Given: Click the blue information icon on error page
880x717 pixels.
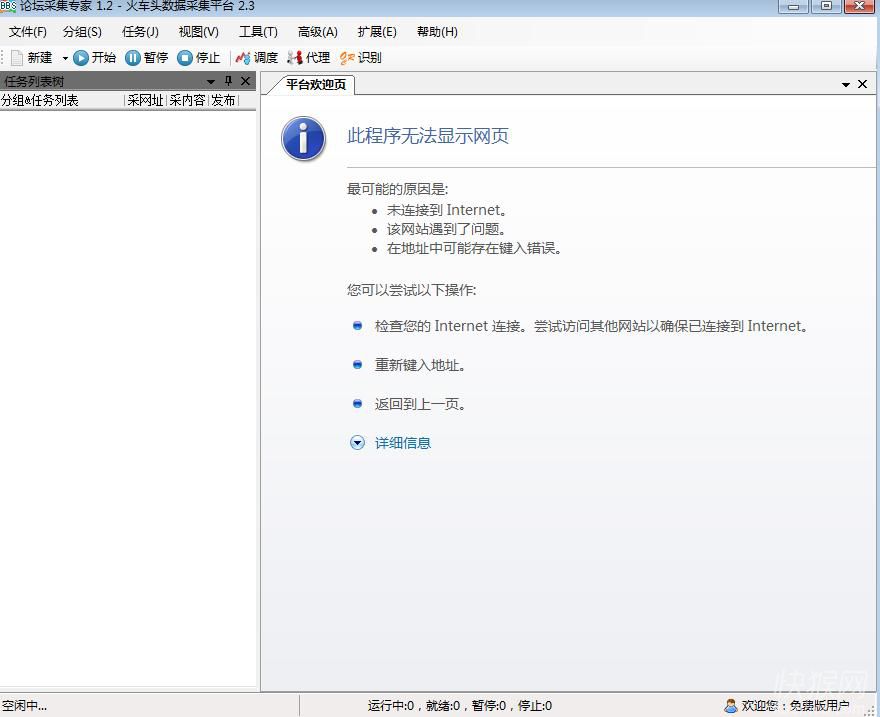Looking at the screenshot, I should [304, 139].
